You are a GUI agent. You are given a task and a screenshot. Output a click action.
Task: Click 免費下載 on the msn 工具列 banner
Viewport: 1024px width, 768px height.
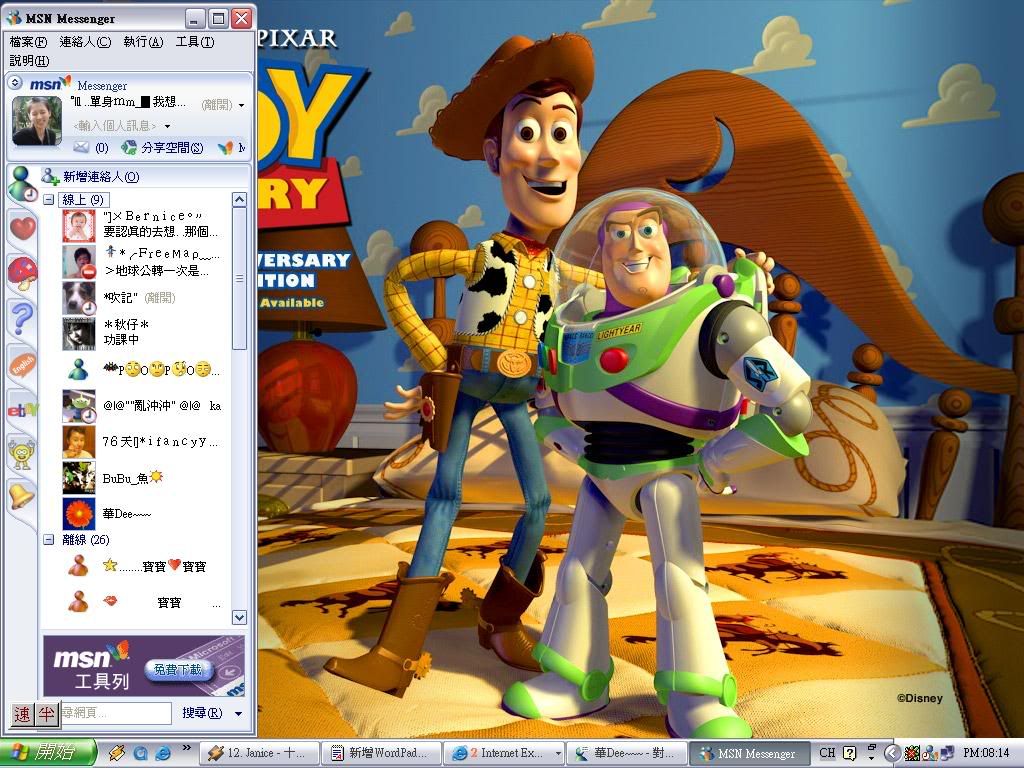(178, 669)
